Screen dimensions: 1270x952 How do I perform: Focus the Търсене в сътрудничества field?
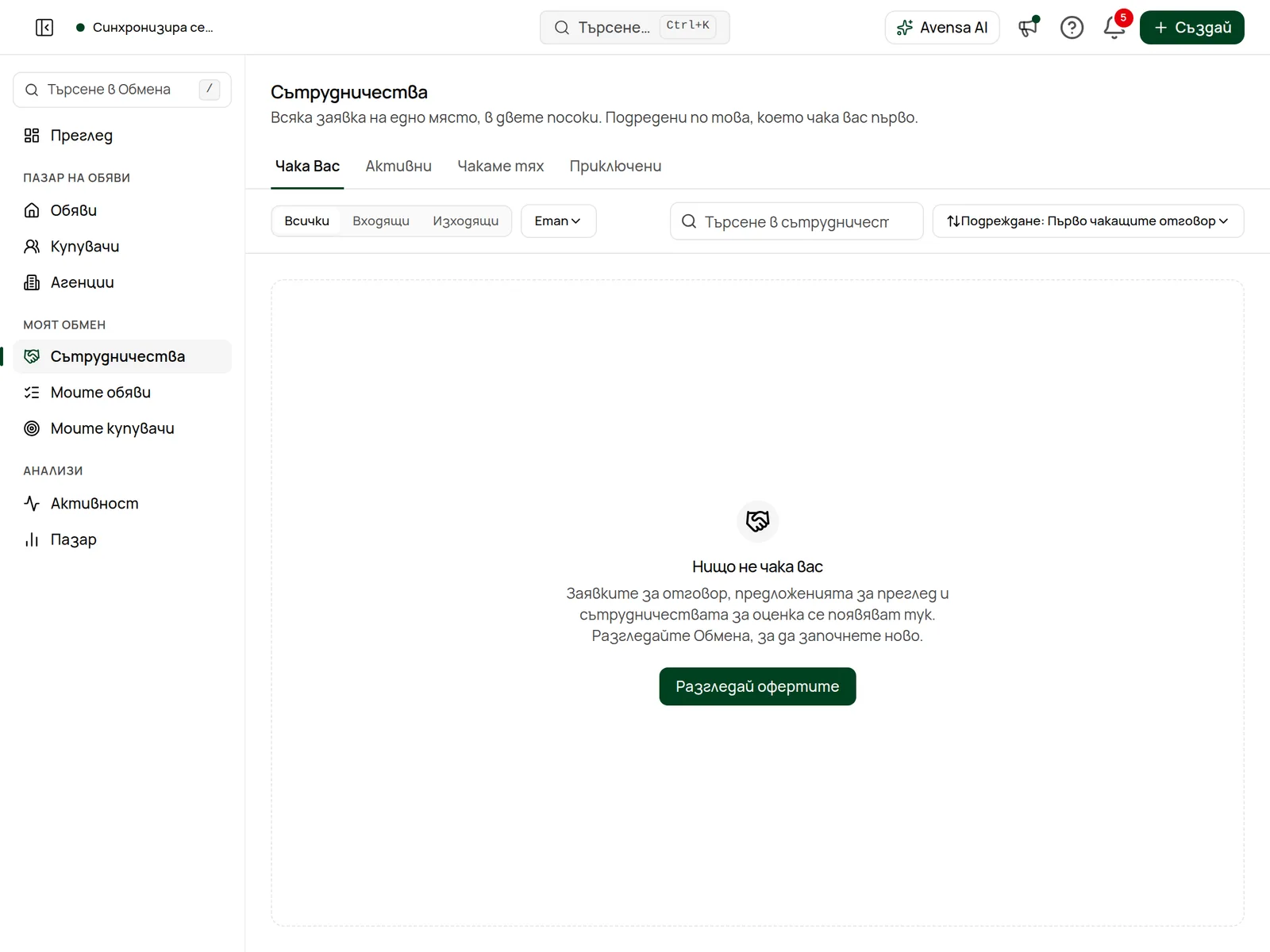pyautogui.click(x=796, y=221)
